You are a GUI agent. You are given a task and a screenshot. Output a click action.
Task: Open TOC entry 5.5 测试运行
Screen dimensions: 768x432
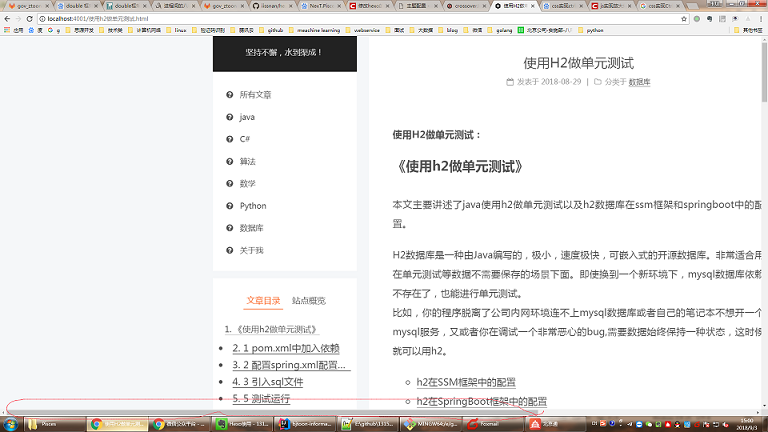(x=261, y=399)
